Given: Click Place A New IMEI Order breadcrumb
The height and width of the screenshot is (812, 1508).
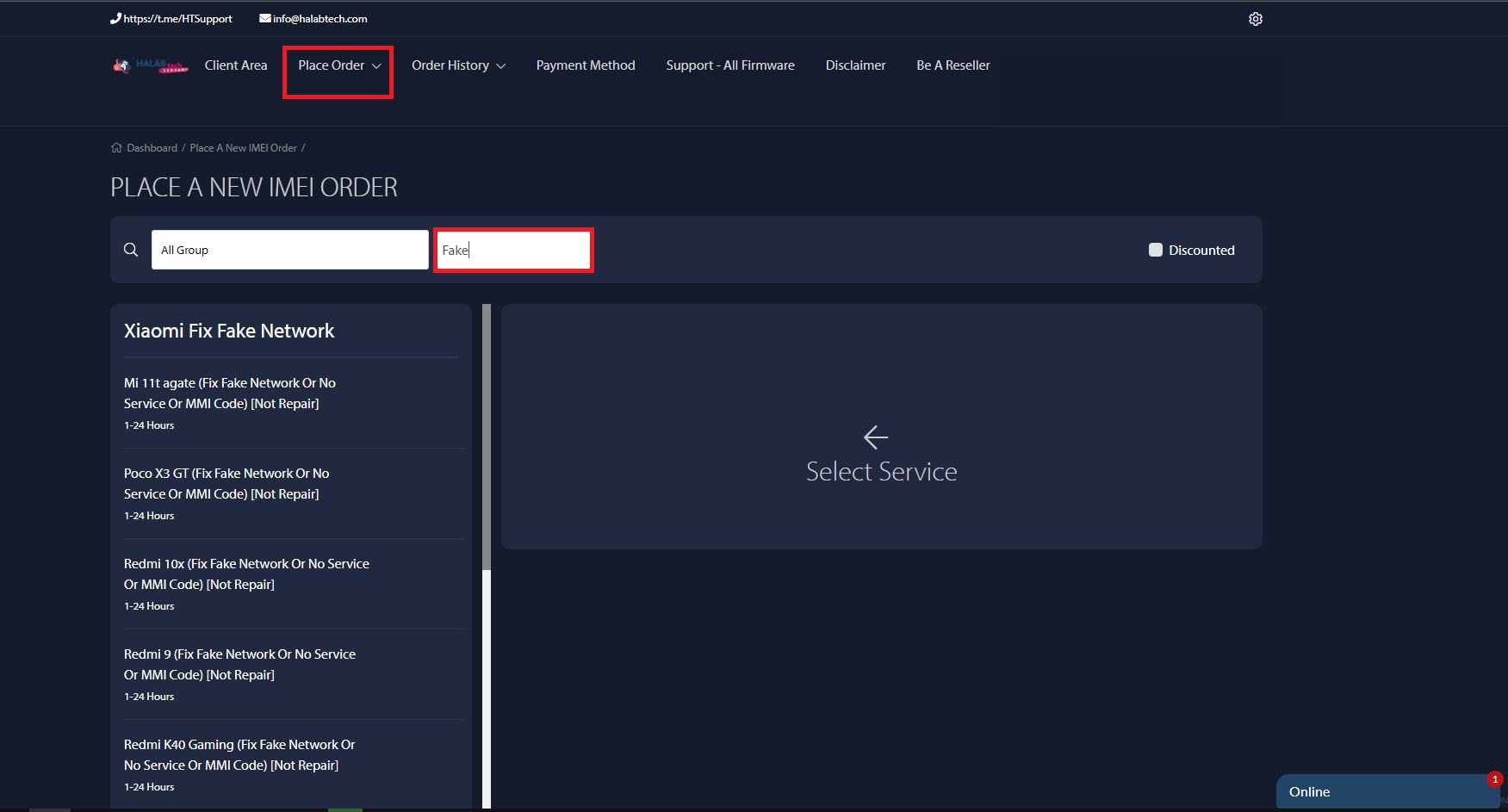Looking at the screenshot, I should [x=243, y=148].
